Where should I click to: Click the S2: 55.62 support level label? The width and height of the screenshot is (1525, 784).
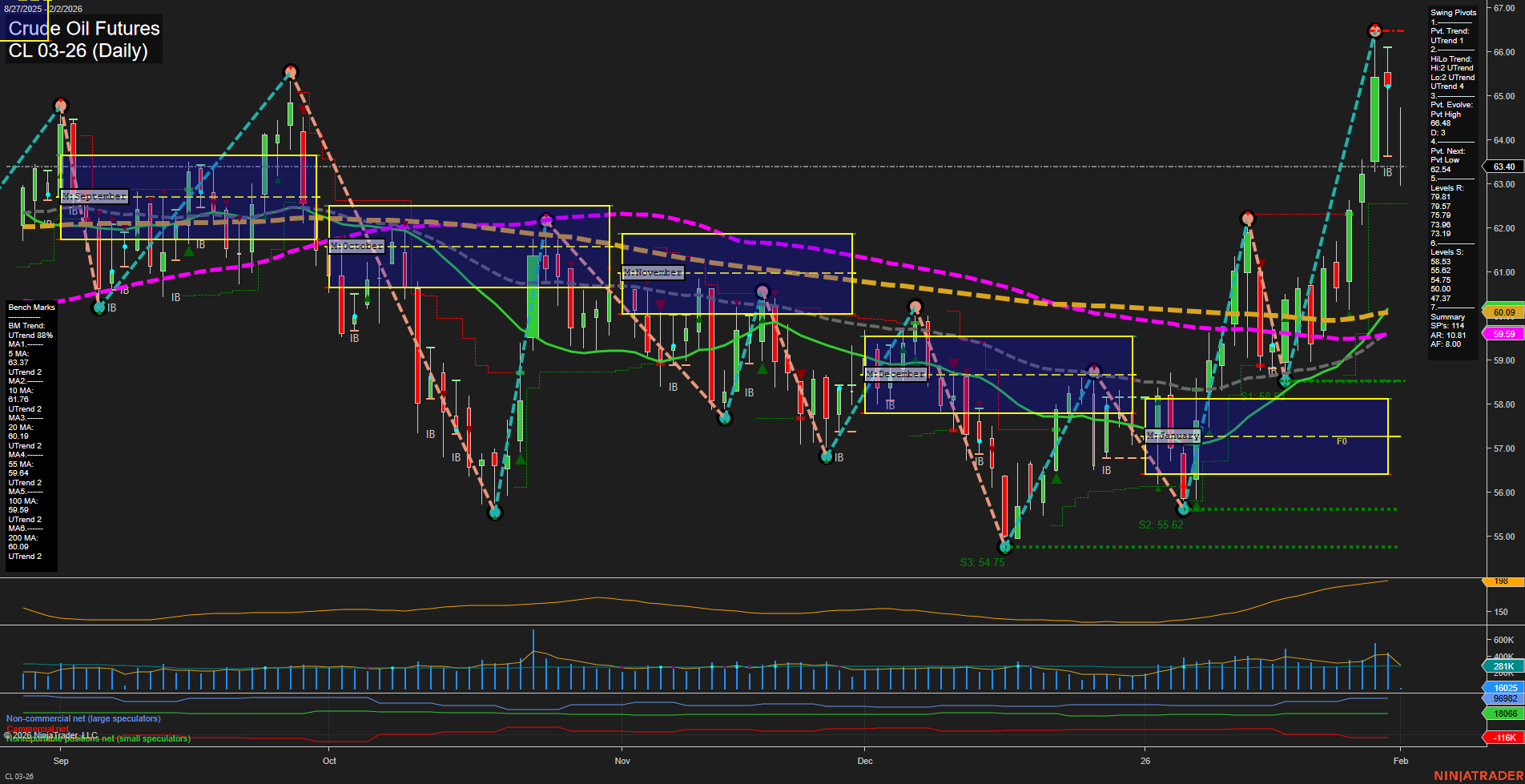click(1163, 525)
